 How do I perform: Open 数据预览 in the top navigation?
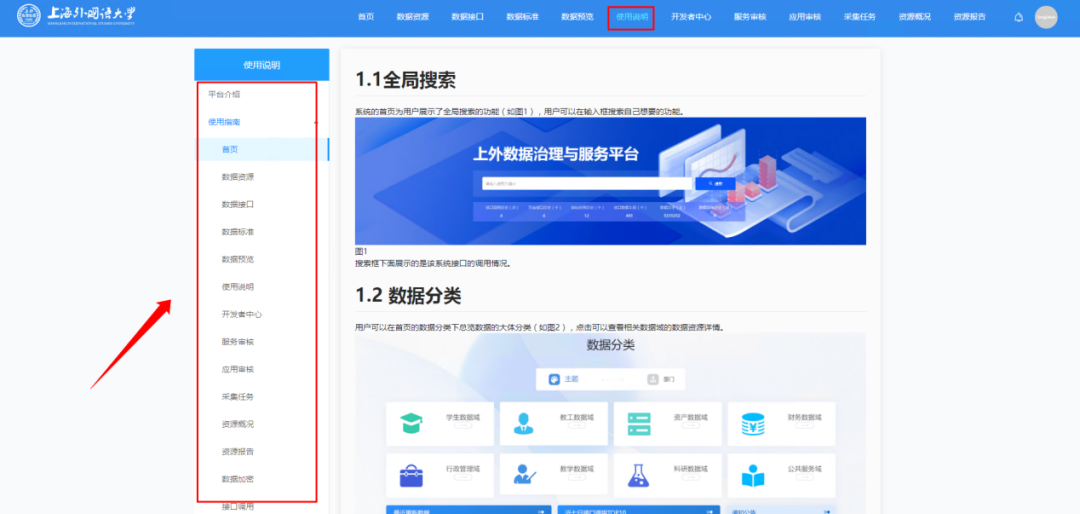(x=577, y=17)
